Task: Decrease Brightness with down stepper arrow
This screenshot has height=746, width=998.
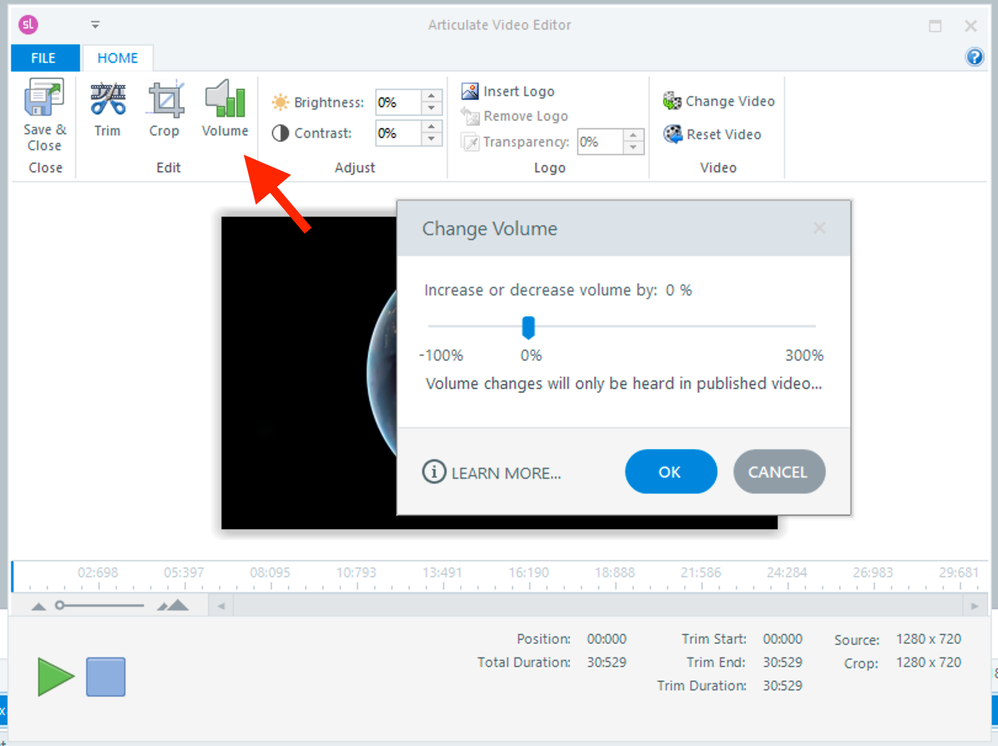Action: click(432, 108)
